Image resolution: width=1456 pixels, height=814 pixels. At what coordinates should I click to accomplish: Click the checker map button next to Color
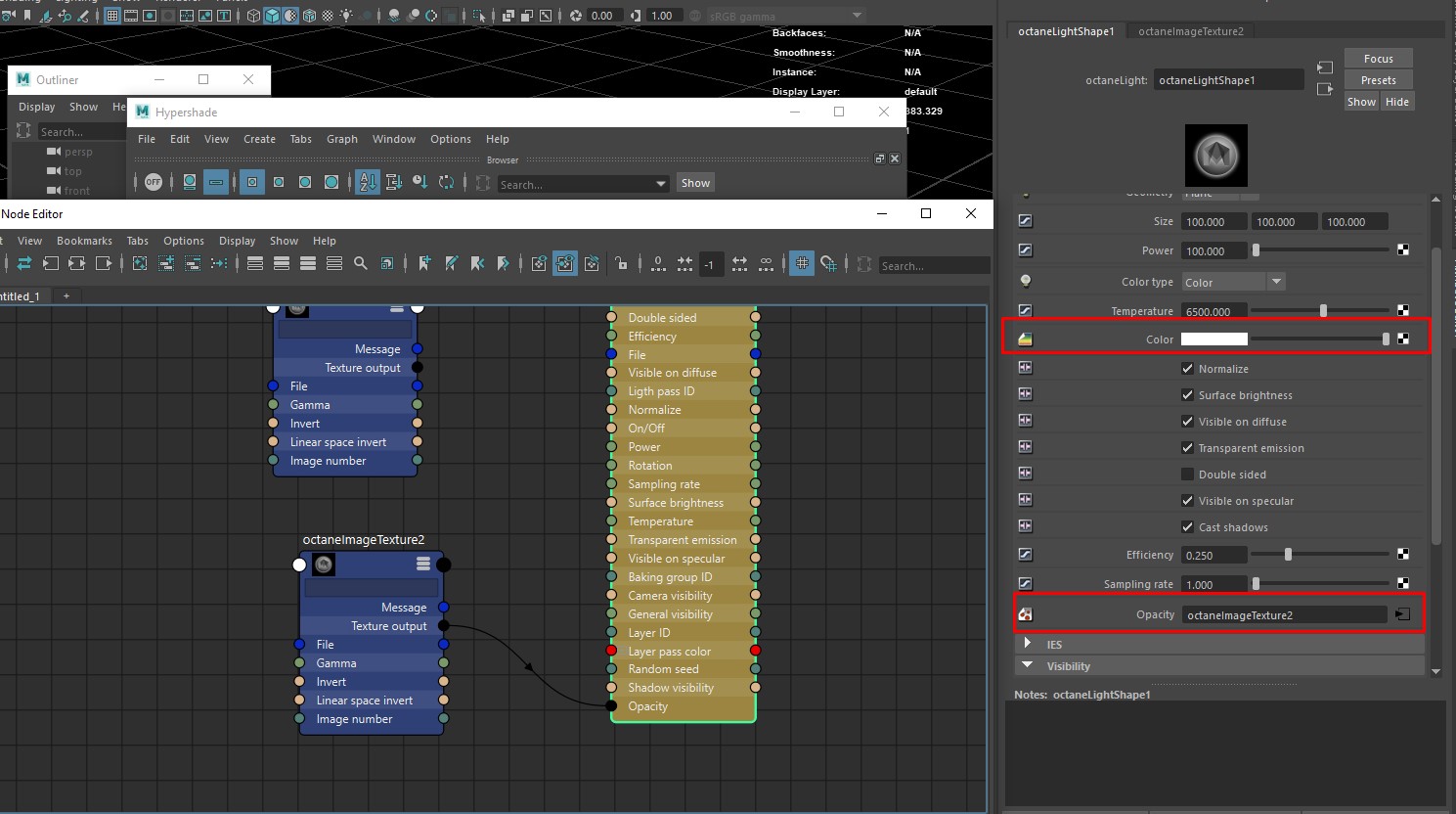pos(1403,339)
